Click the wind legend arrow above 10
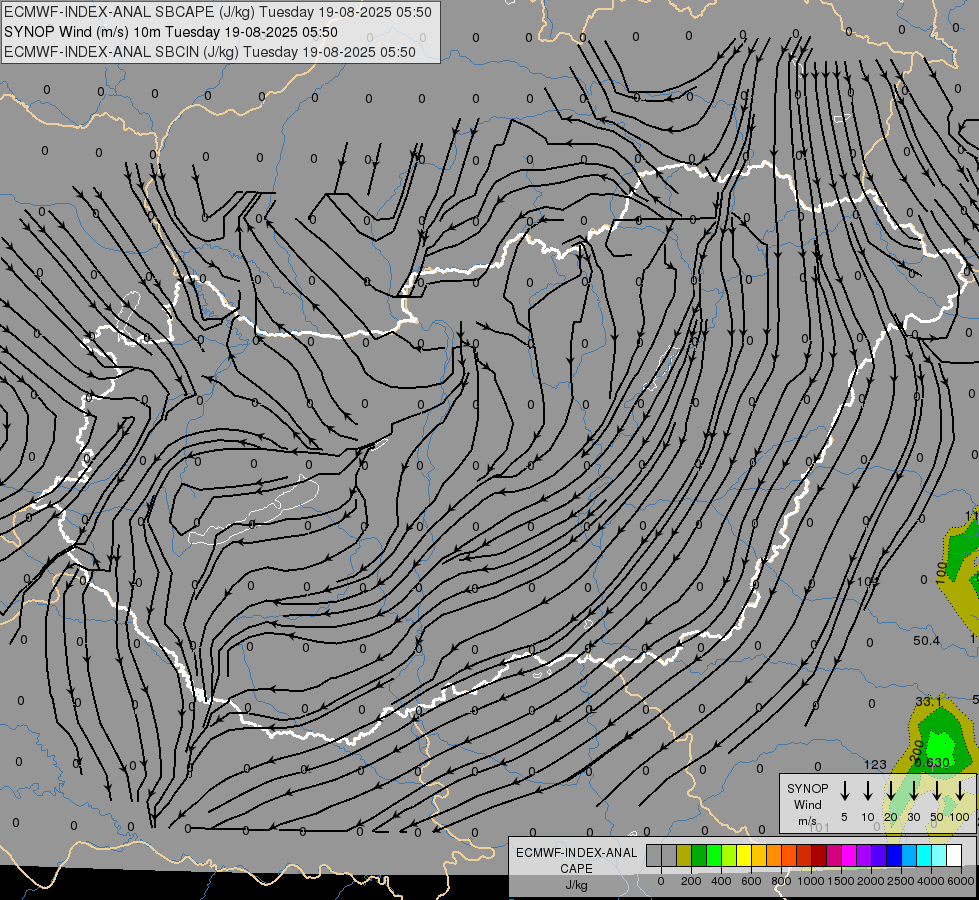This screenshot has width=979, height=900. (x=868, y=790)
